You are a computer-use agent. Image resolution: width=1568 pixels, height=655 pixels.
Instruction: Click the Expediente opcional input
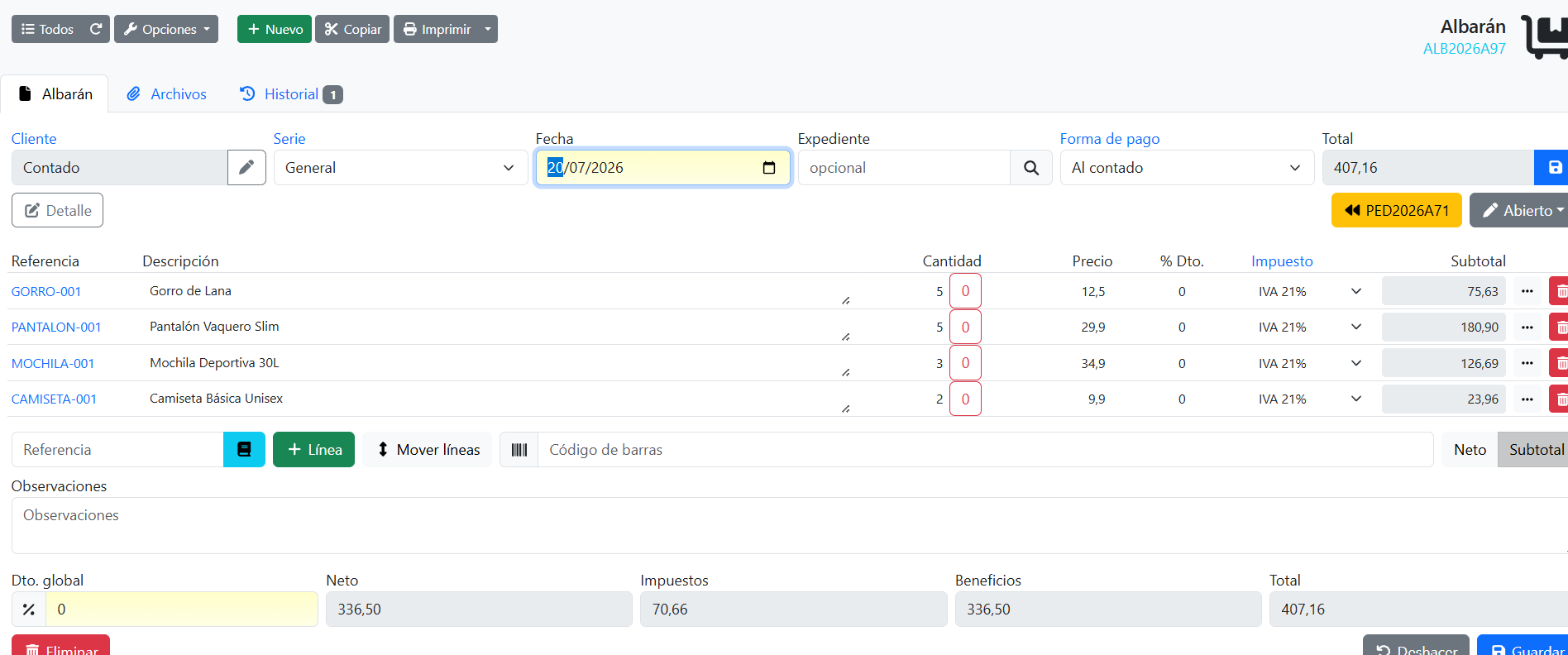click(x=904, y=167)
